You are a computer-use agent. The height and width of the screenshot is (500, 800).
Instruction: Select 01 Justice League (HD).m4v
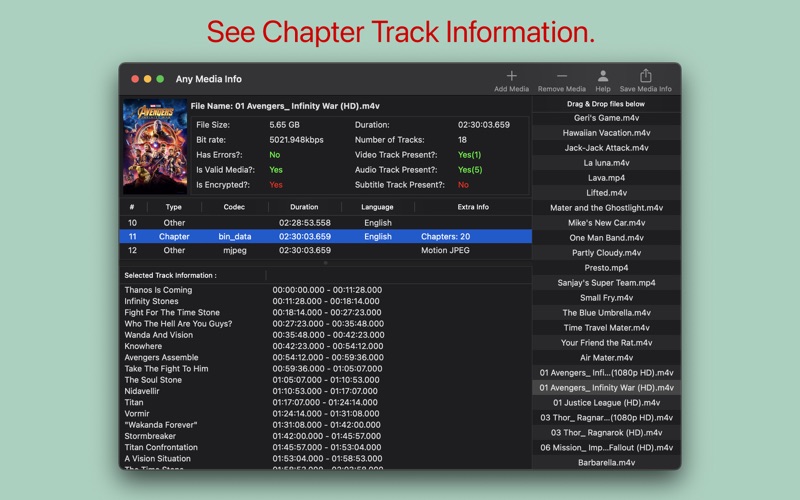point(606,403)
